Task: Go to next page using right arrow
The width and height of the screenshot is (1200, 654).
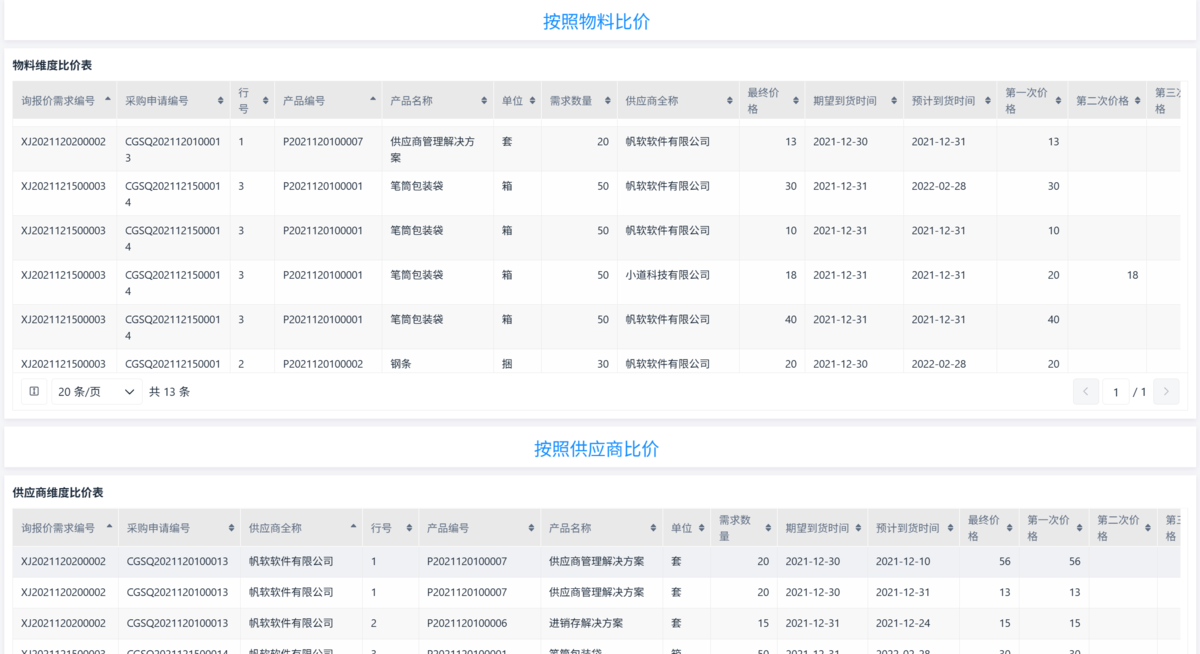Action: pos(1165,392)
